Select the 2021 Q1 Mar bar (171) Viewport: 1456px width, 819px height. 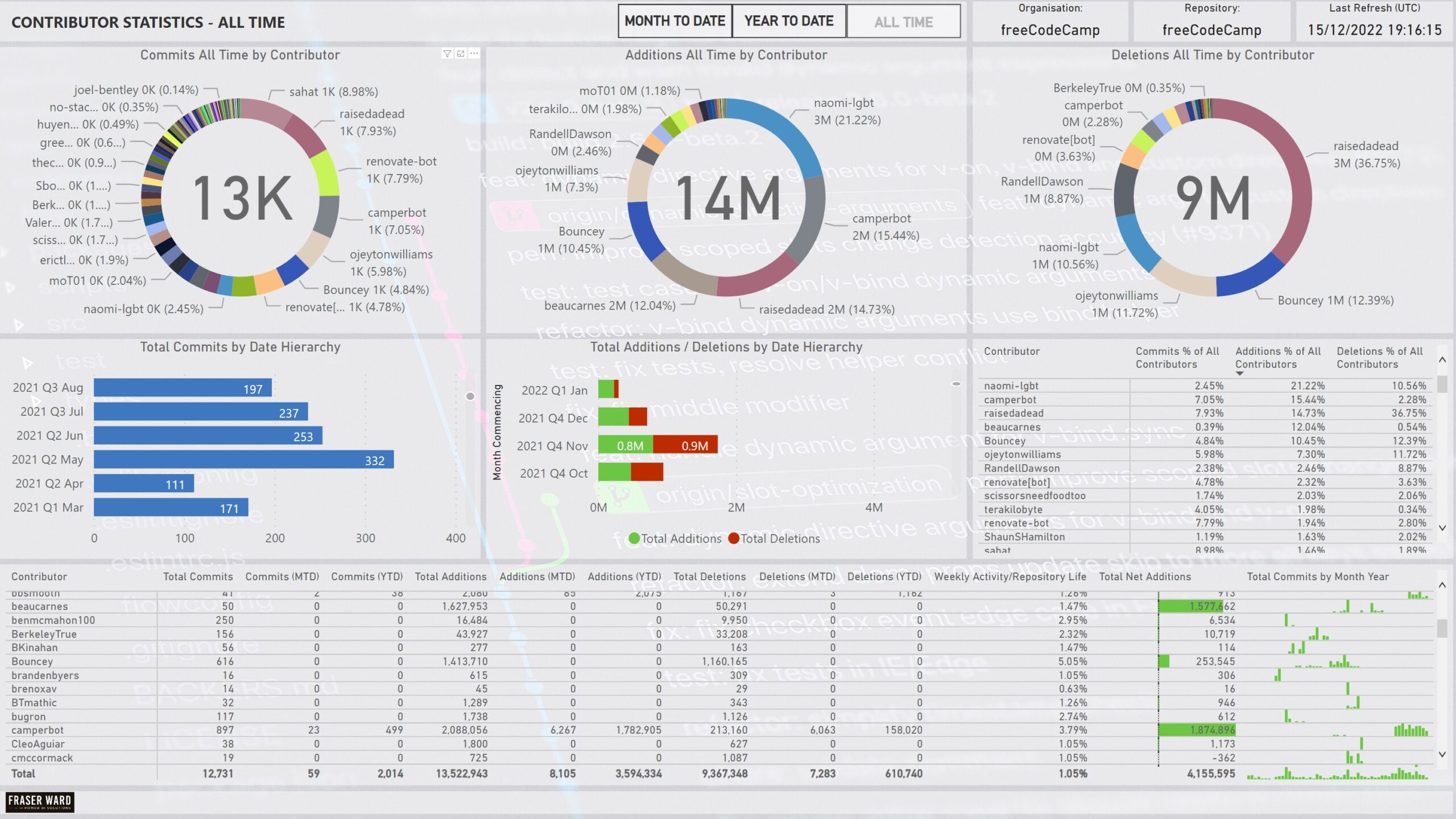171,507
